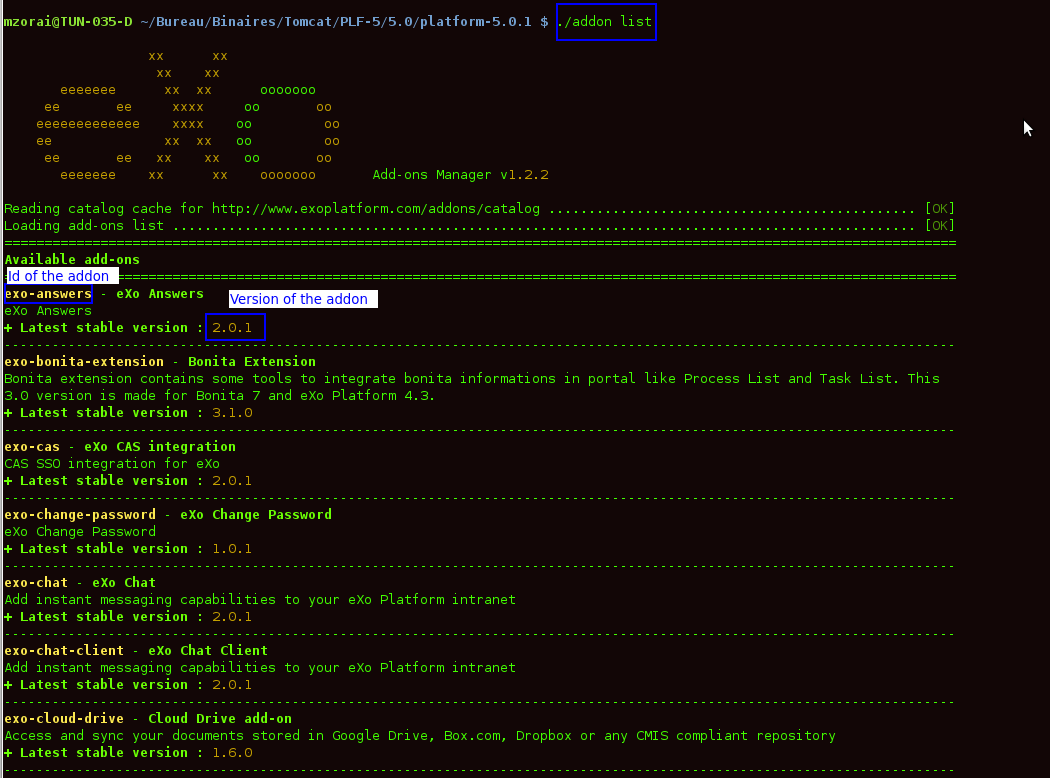This screenshot has width=1050, height=778.
Task: Click the 'eXo CAS integration' title
Action: (159, 447)
